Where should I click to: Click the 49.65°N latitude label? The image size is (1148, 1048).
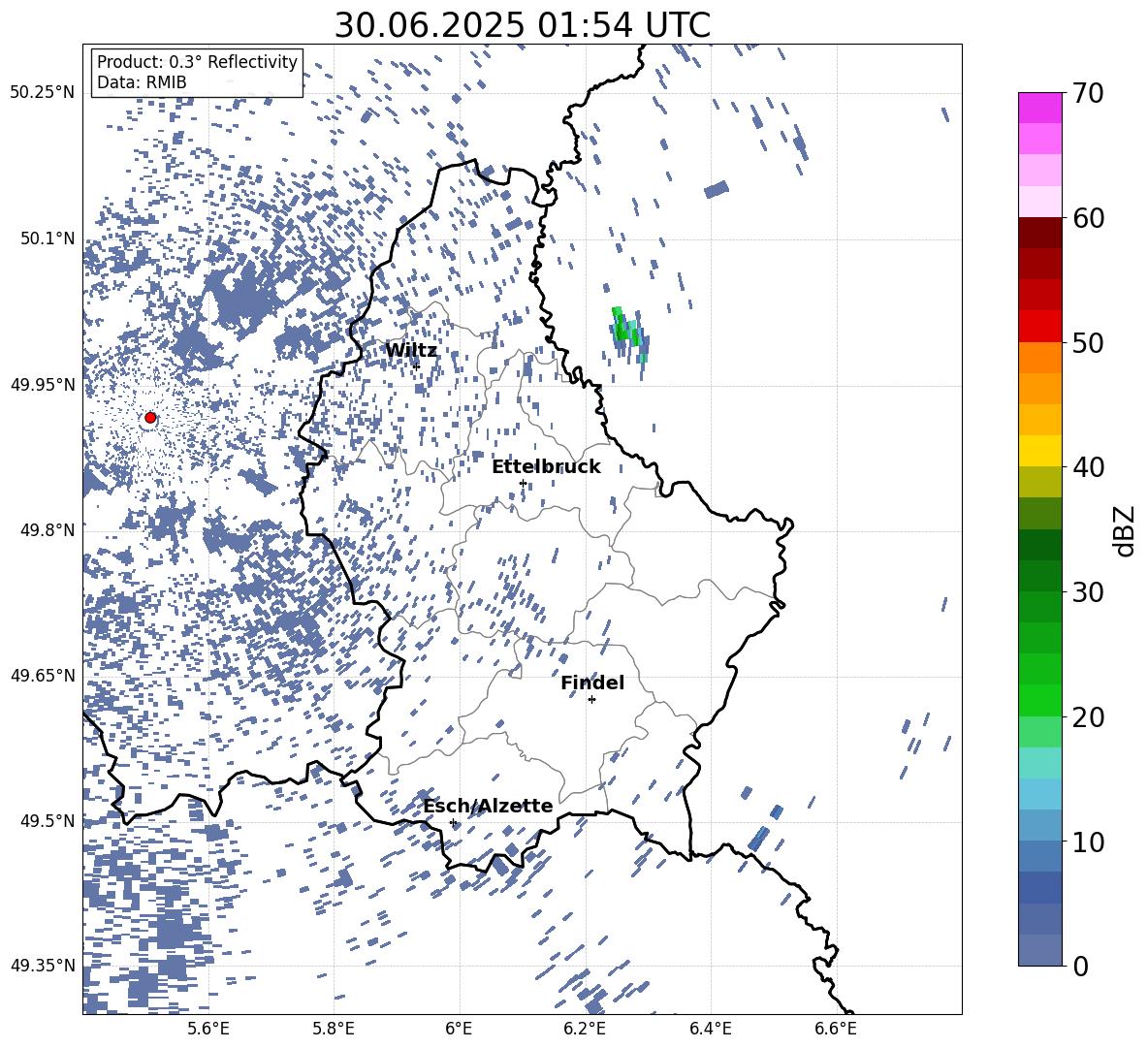43,675
